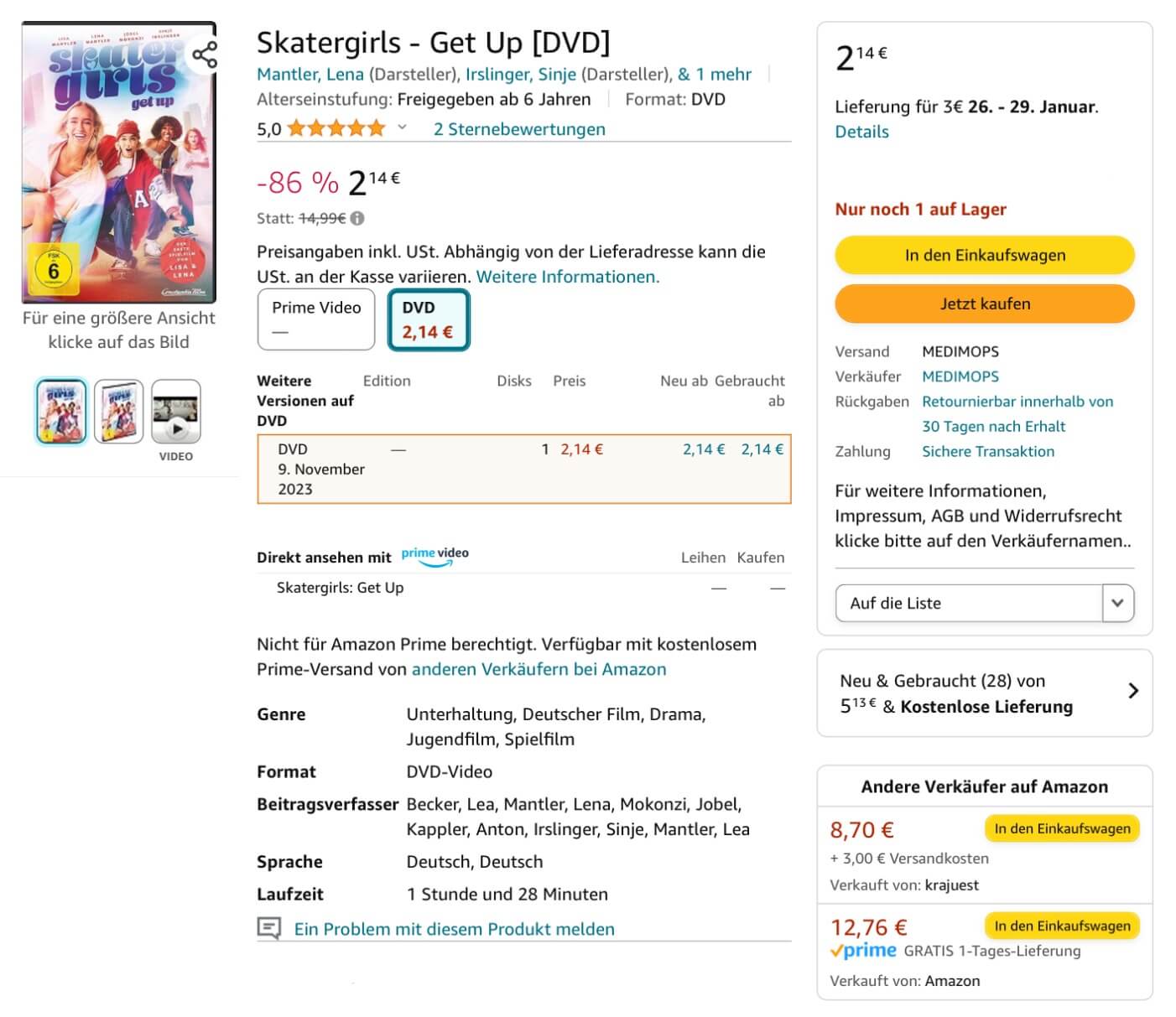Click the info icon next to 14,99€
Image resolution: width=1176 pixels, height=1017 pixels.
357,219
